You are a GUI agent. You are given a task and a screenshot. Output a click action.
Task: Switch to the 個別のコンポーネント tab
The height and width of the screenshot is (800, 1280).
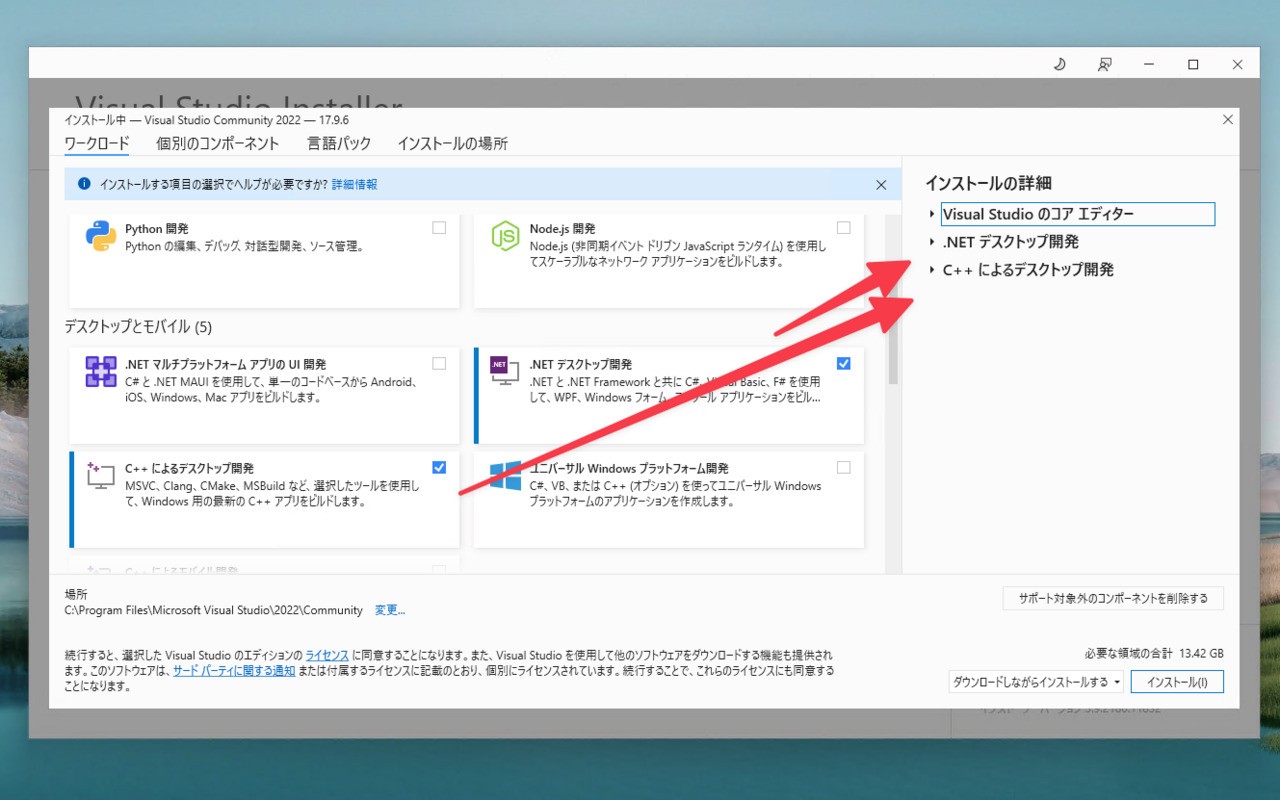(219, 144)
